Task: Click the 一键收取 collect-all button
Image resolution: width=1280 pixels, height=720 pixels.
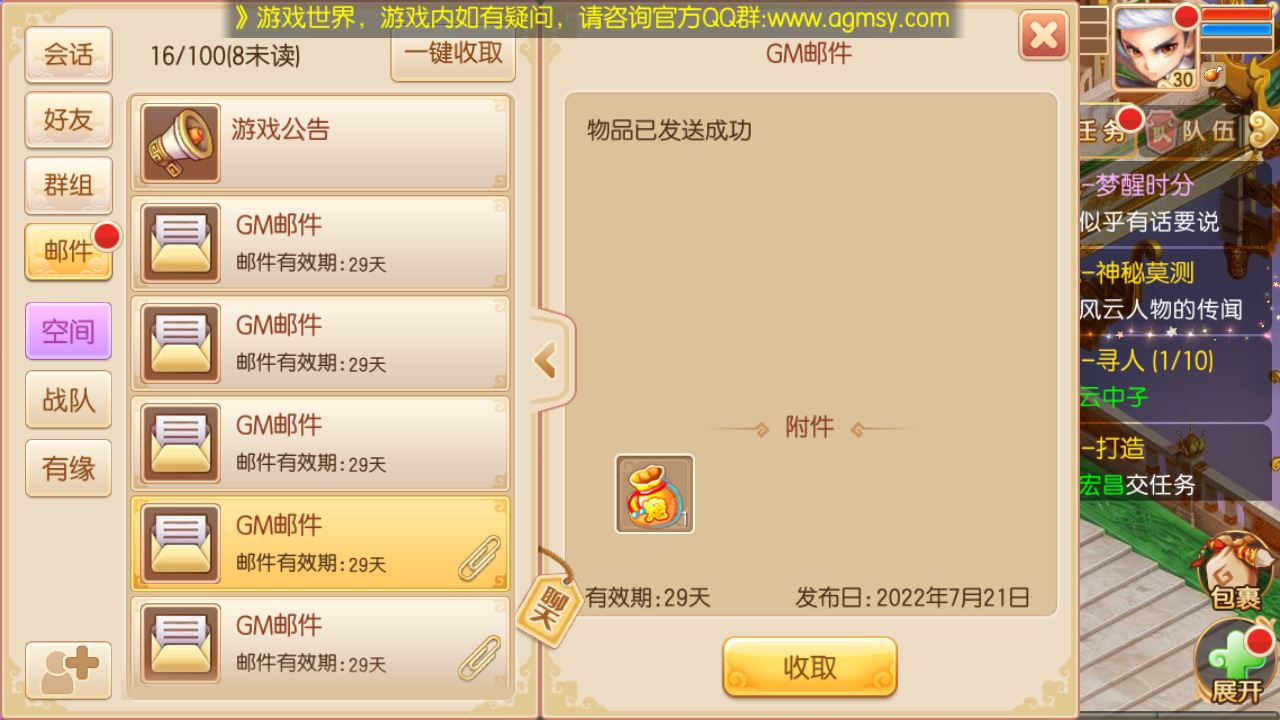Action: click(x=453, y=54)
